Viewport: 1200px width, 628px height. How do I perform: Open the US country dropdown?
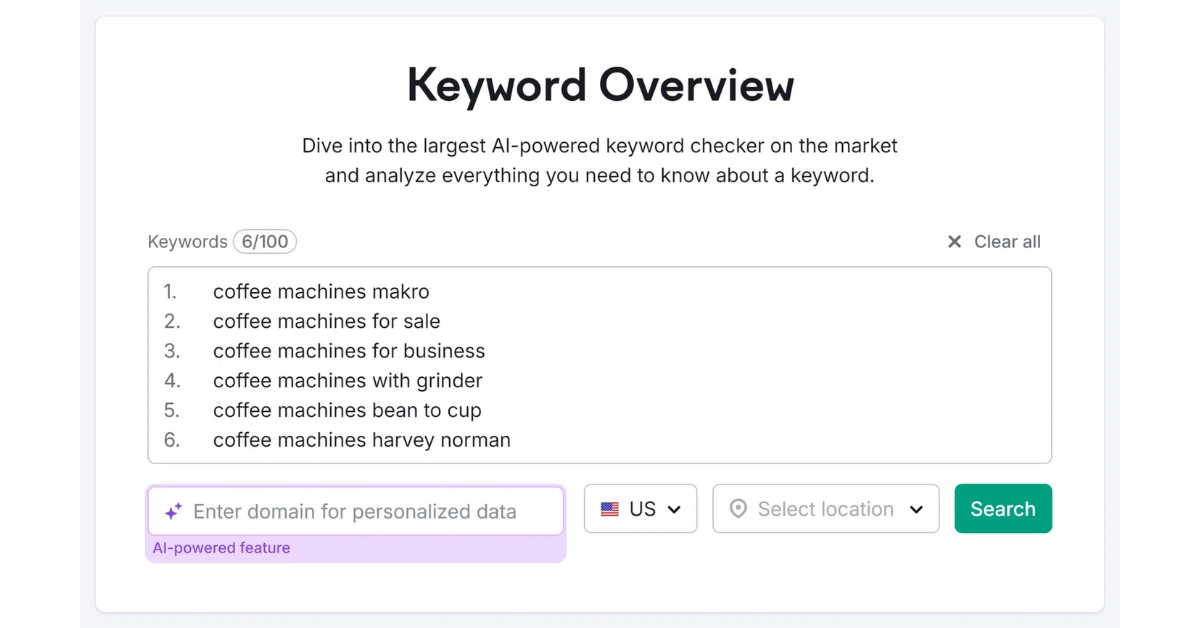pyautogui.click(x=640, y=509)
